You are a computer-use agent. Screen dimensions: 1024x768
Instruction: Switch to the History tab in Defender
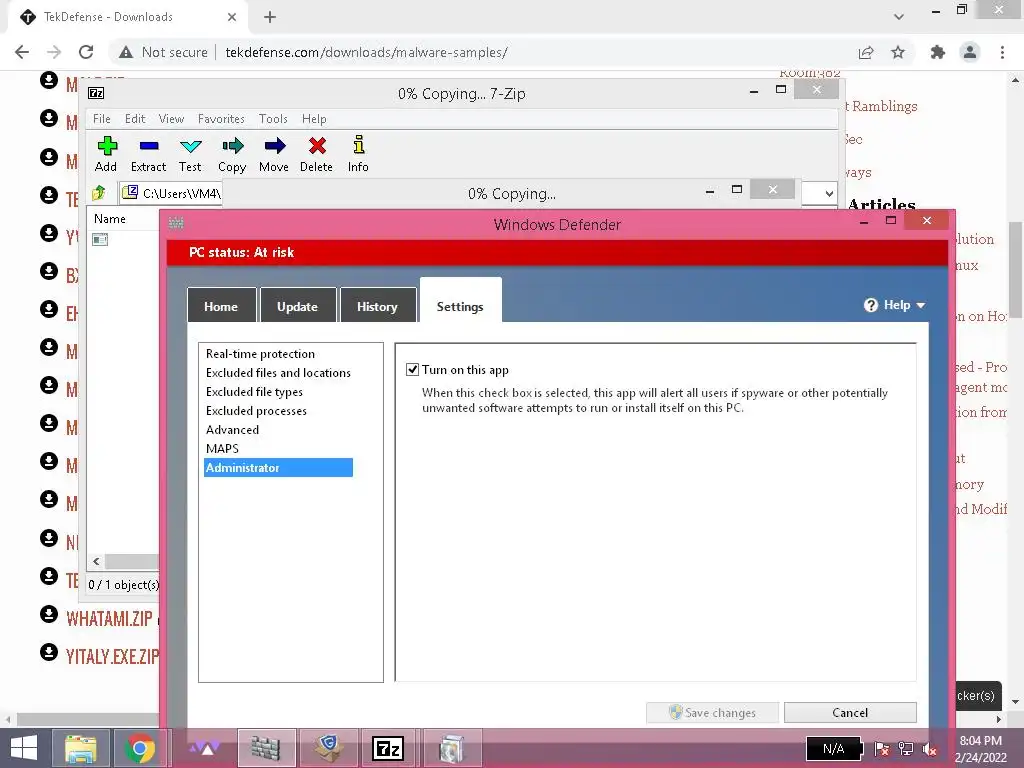377,306
